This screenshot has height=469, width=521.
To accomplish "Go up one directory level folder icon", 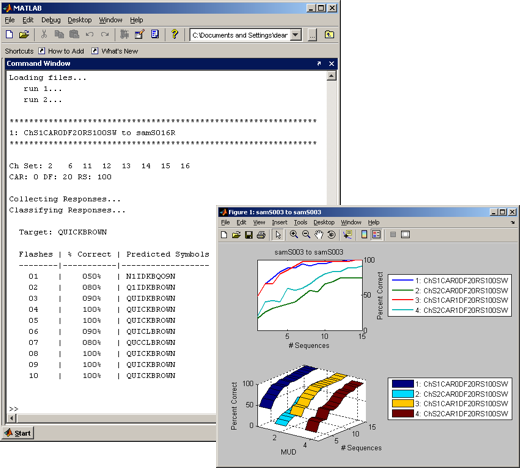I will tap(329, 34).
